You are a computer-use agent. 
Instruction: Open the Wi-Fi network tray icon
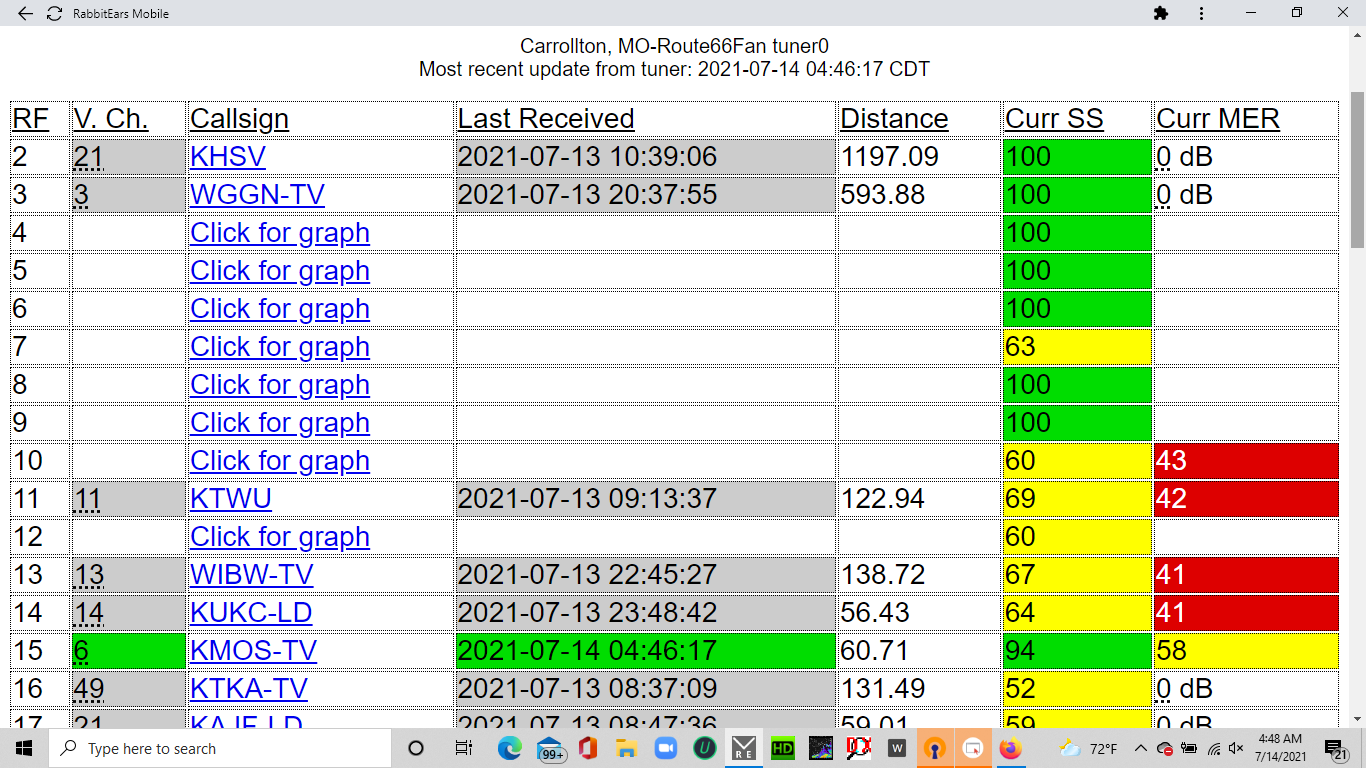[1213, 748]
